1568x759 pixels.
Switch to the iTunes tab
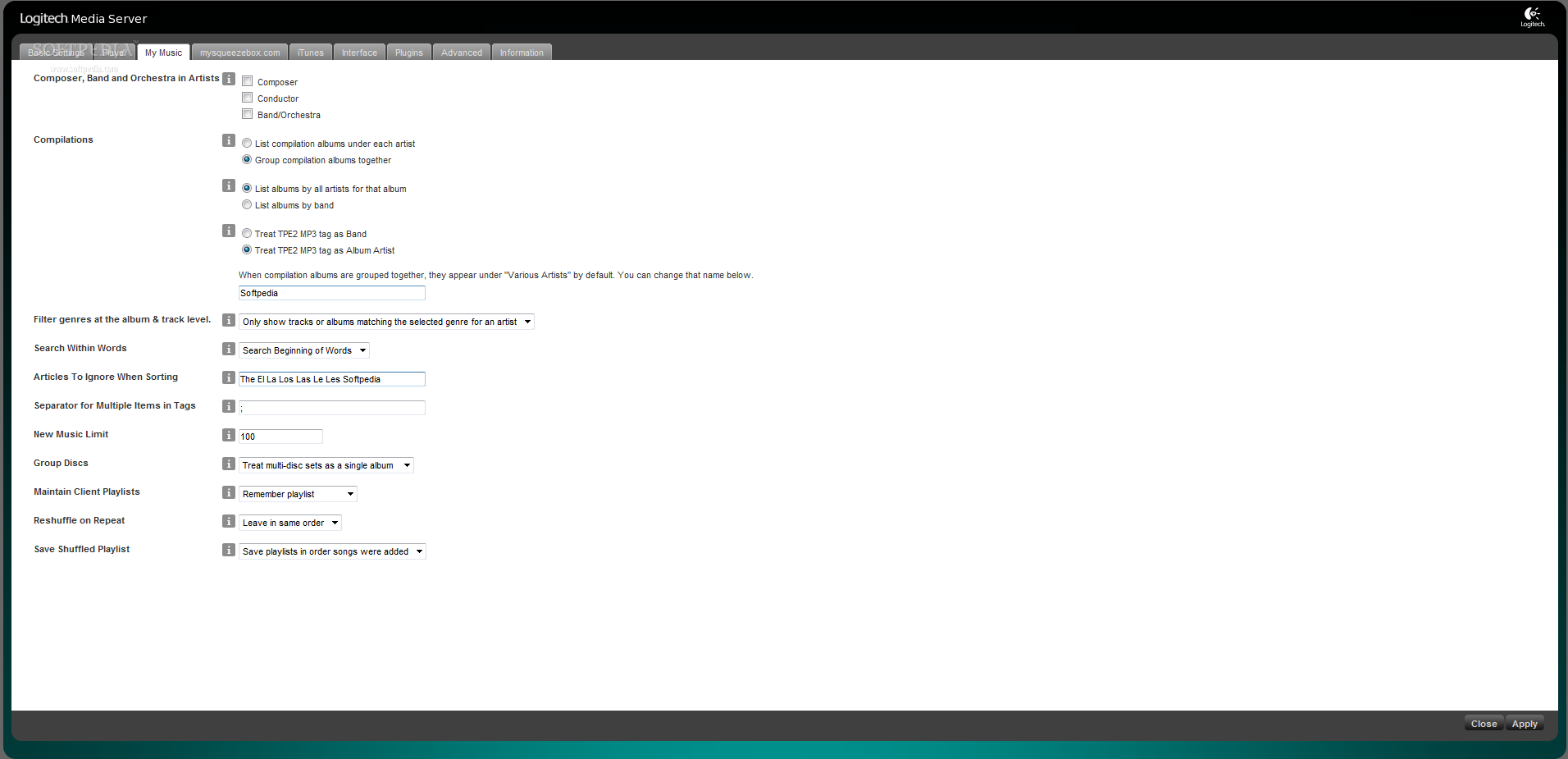coord(311,53)
